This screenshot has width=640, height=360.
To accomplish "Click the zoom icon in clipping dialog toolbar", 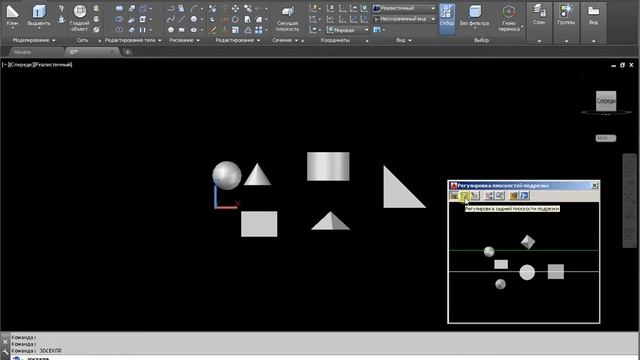I will [500, 196].
